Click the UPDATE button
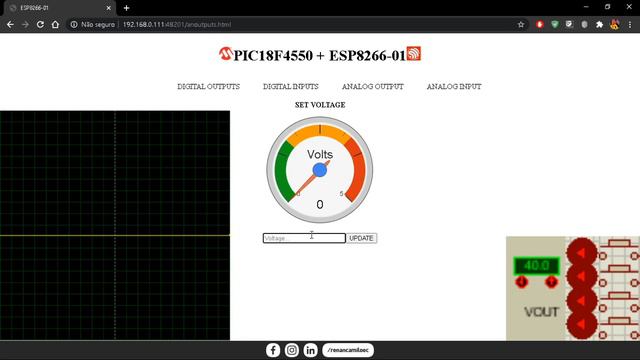The height and width of the screenshot is (360, 640). pyautogui.click(x=361, y=238)
